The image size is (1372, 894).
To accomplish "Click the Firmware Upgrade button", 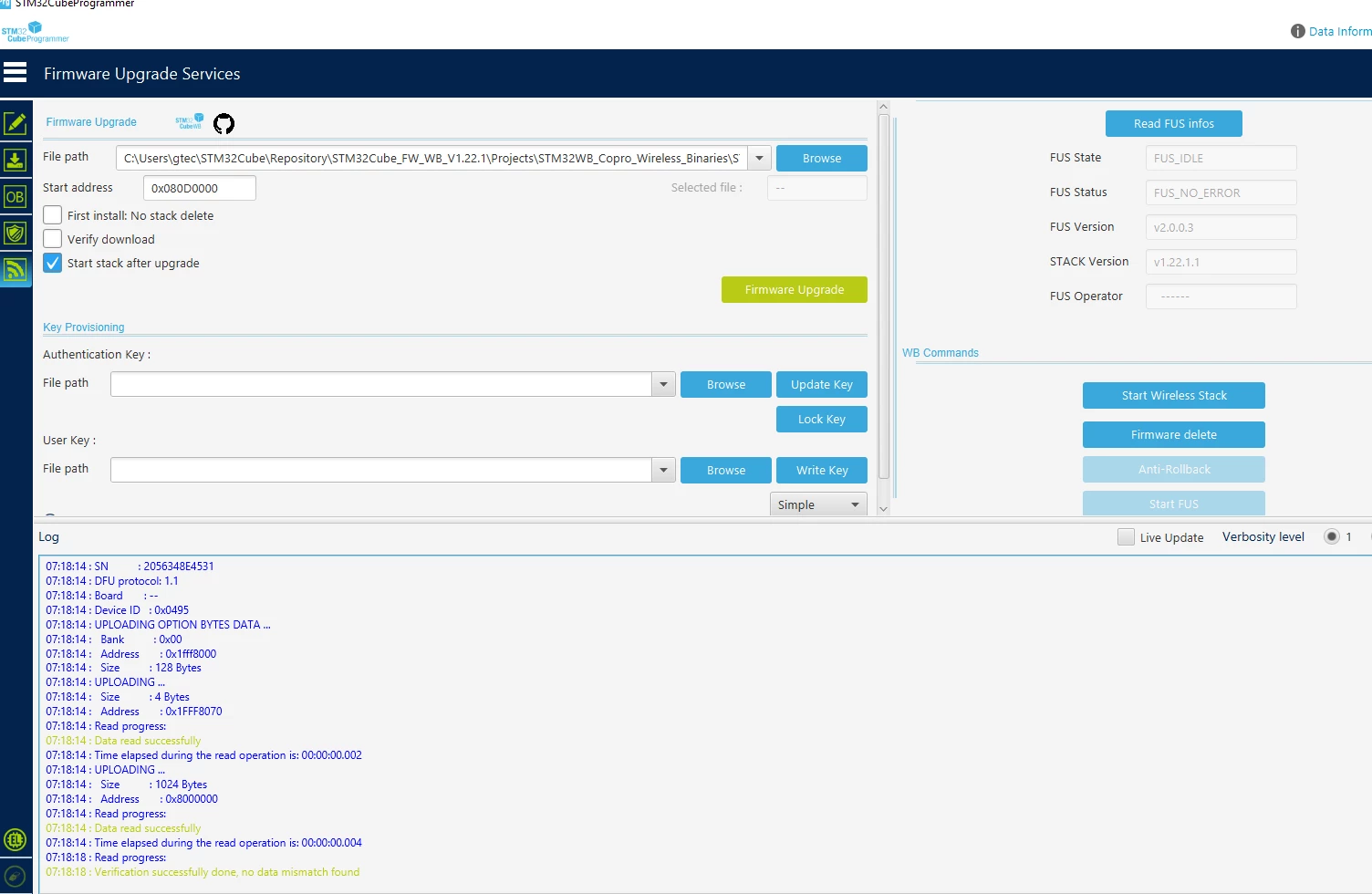I will (x=795, y=289).
